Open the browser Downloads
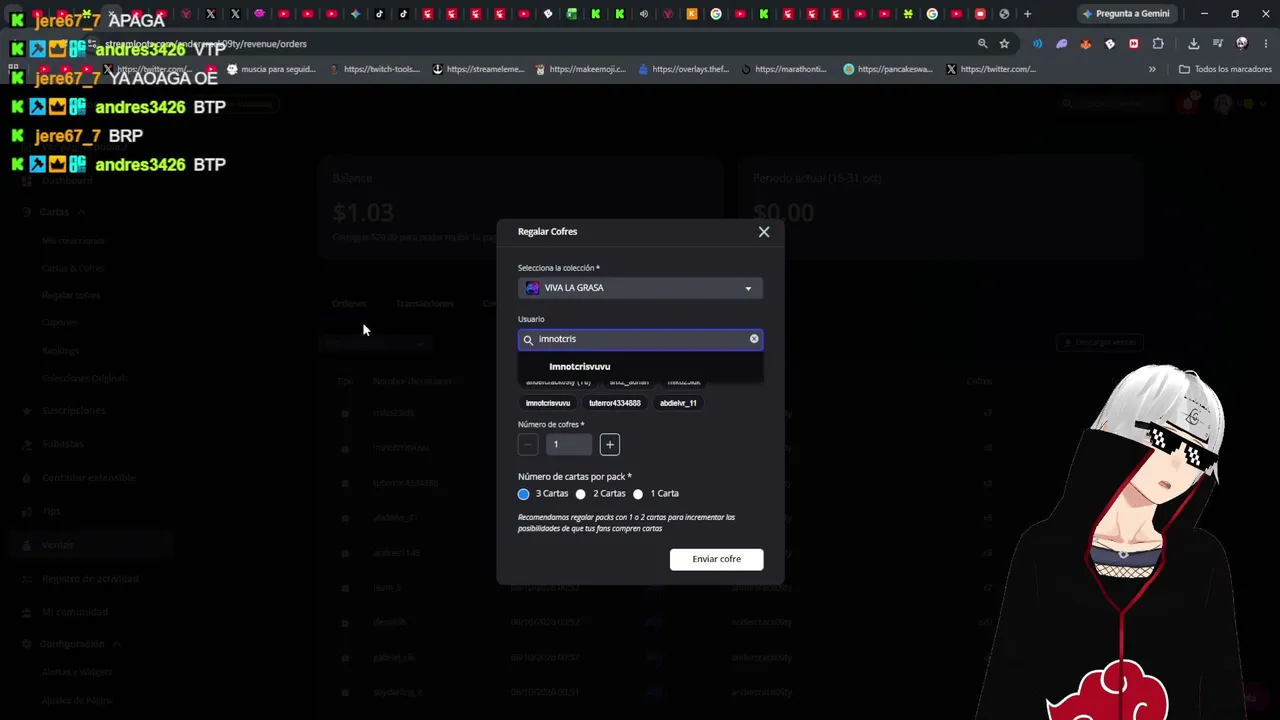This screenshot has width=1280, height=720. [x=1193, y=44]
